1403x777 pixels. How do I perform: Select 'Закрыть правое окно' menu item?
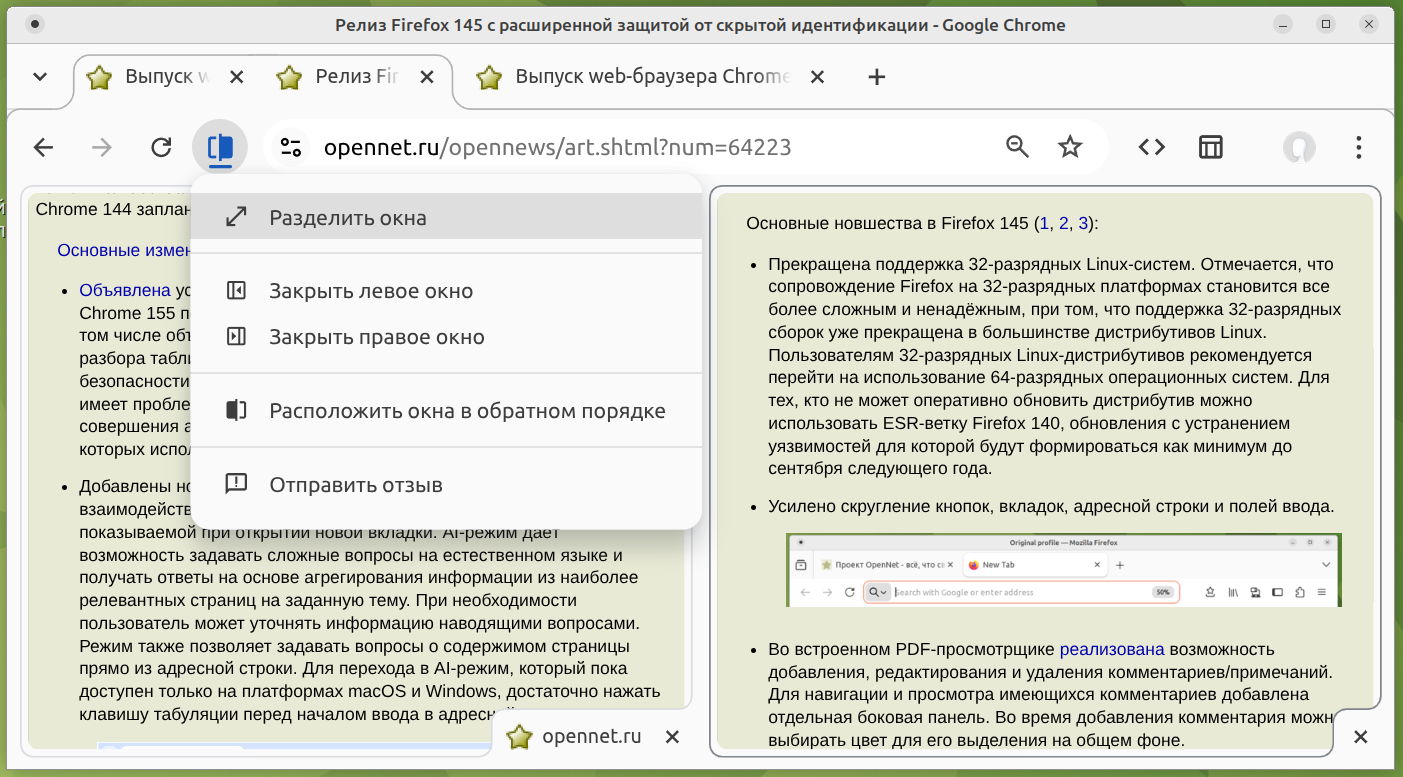(446, 337)
